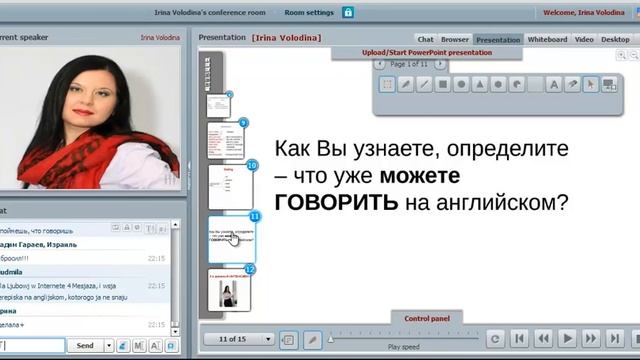
Task: Select the marquee selection tool
Action: pyautogui.click(x=387, y=84)
